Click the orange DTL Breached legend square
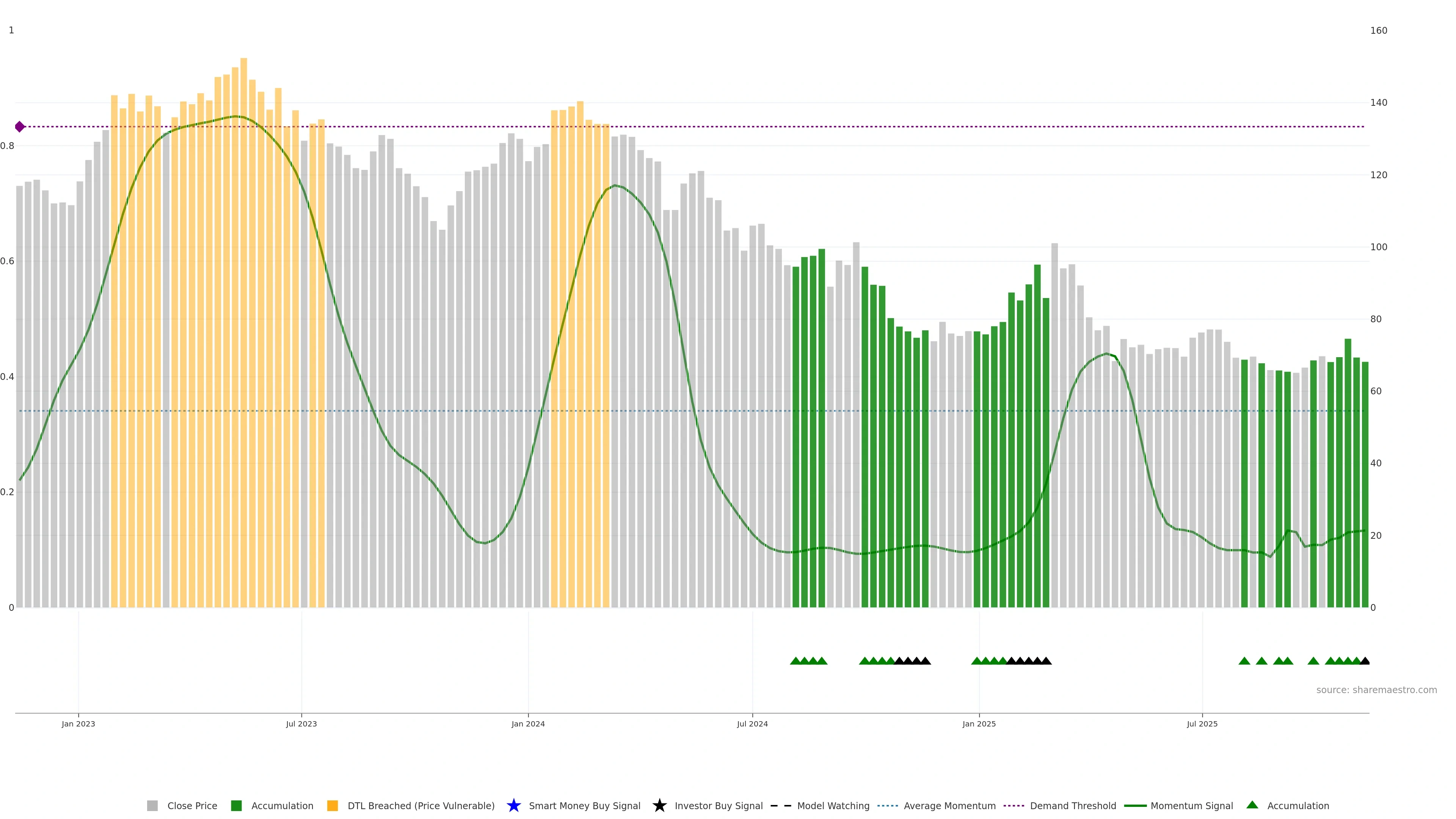This screenshot has height=819, width=1456. 333,805
